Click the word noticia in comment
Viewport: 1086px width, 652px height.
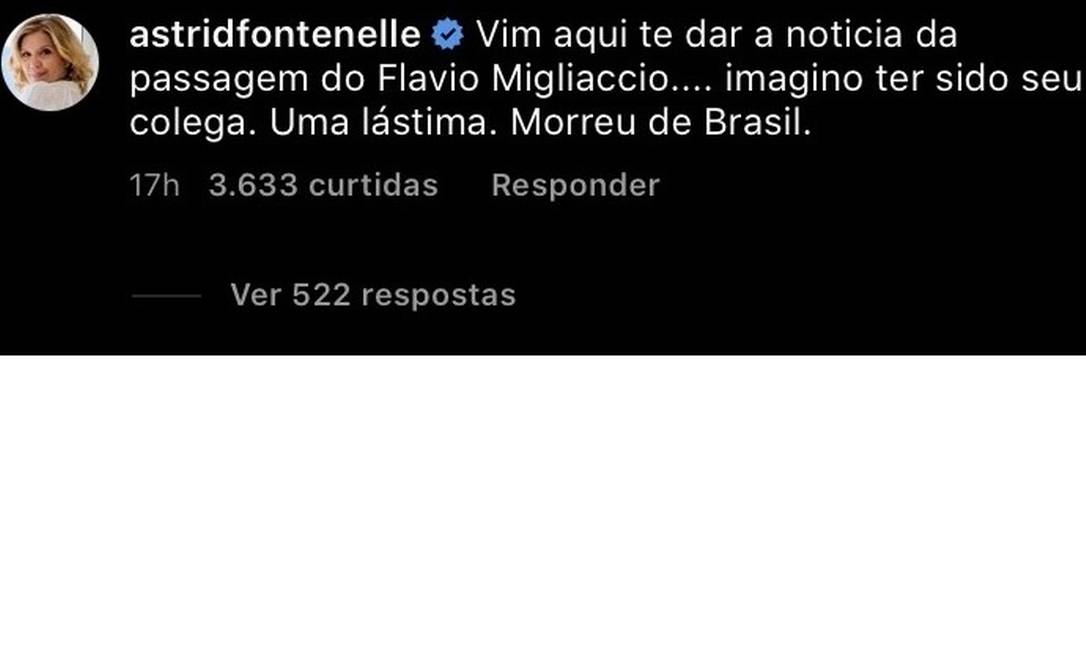(845, 36)
